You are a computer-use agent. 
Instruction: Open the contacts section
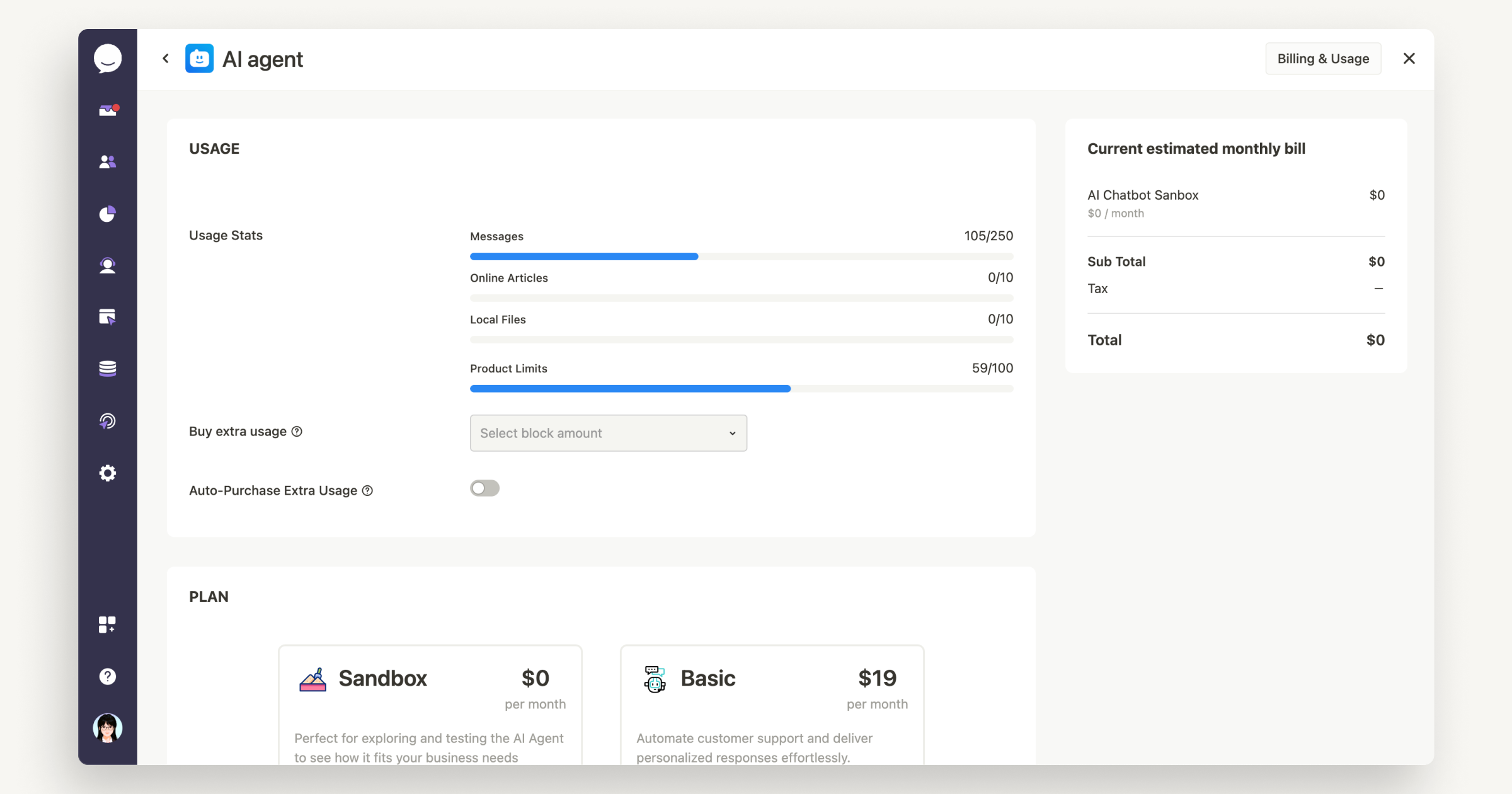pos(107,162)
